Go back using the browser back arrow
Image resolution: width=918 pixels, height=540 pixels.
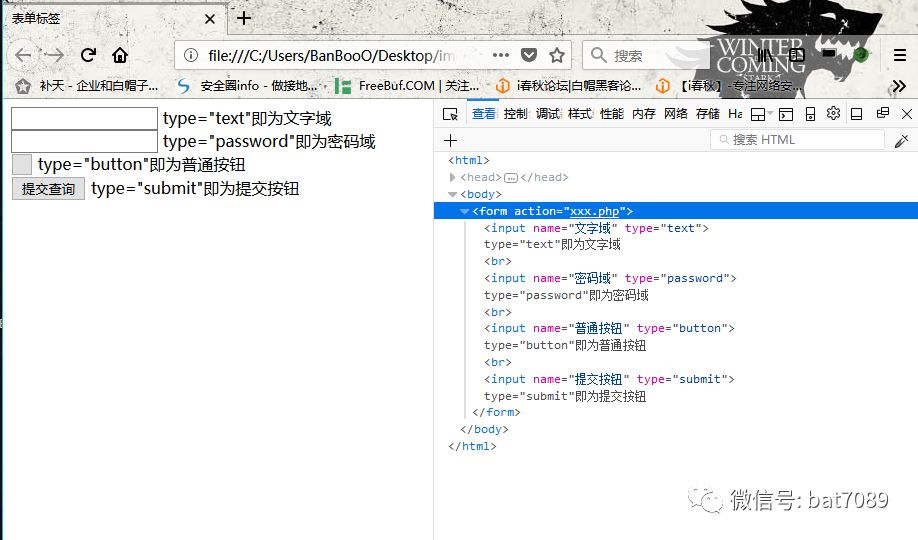tap(23, 56)
